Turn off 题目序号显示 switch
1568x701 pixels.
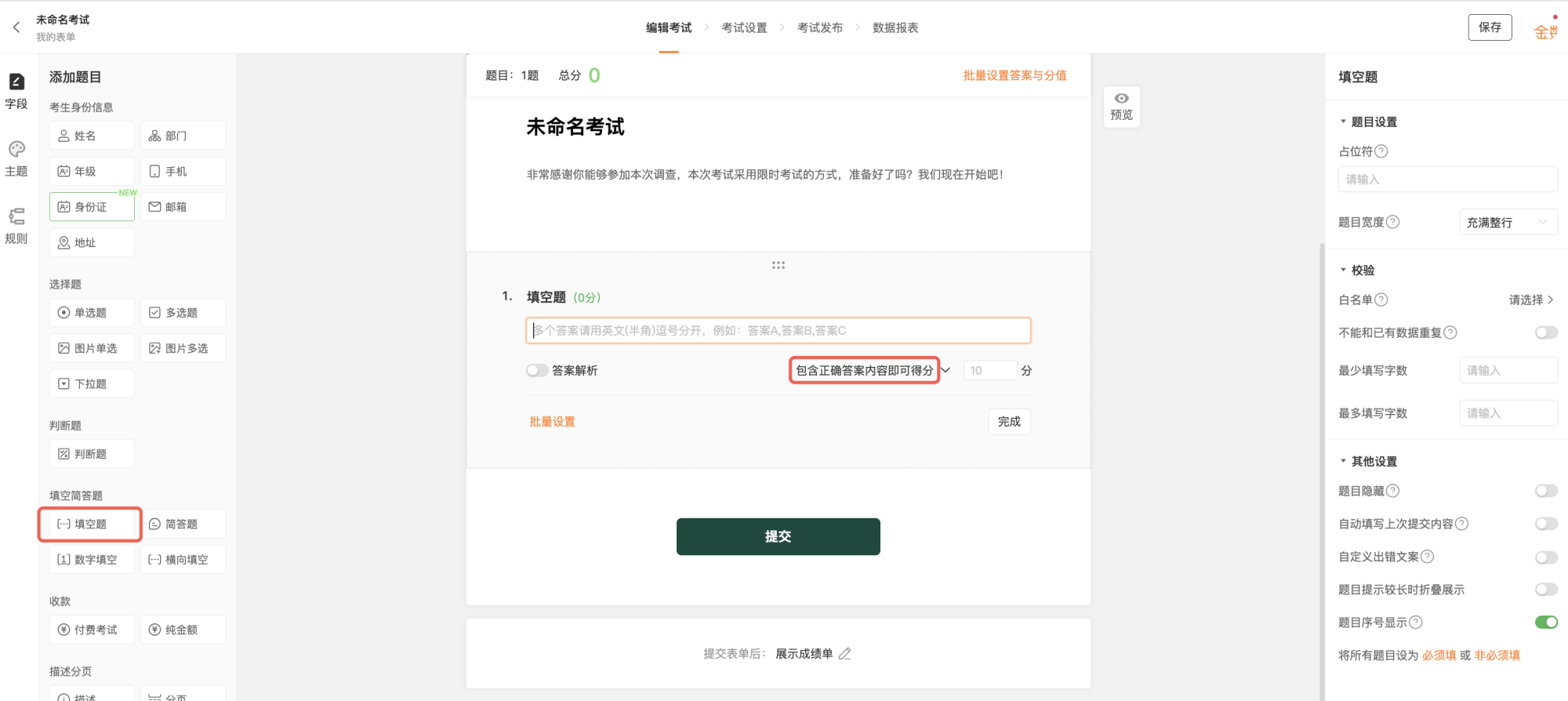(1545, 623)
